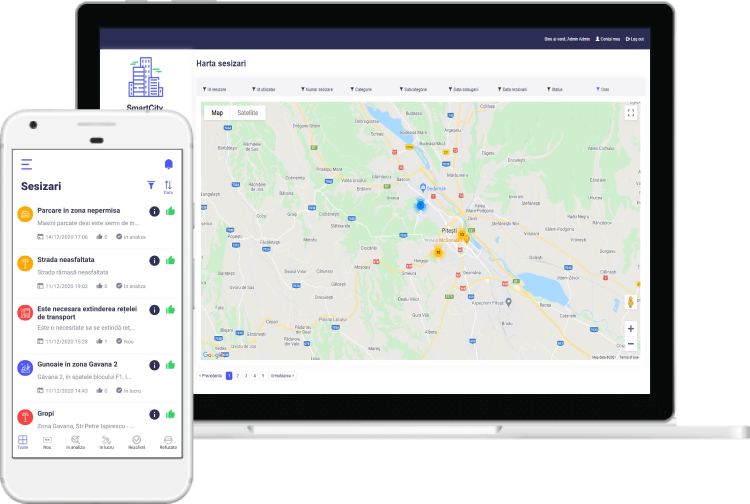Click the Google logo on the map
750x504 pixels.
click(212, 355)
